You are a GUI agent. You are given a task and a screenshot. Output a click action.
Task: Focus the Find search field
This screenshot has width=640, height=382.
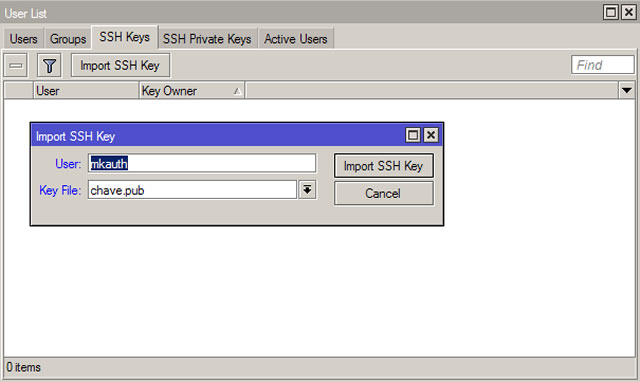pos(602,65)
